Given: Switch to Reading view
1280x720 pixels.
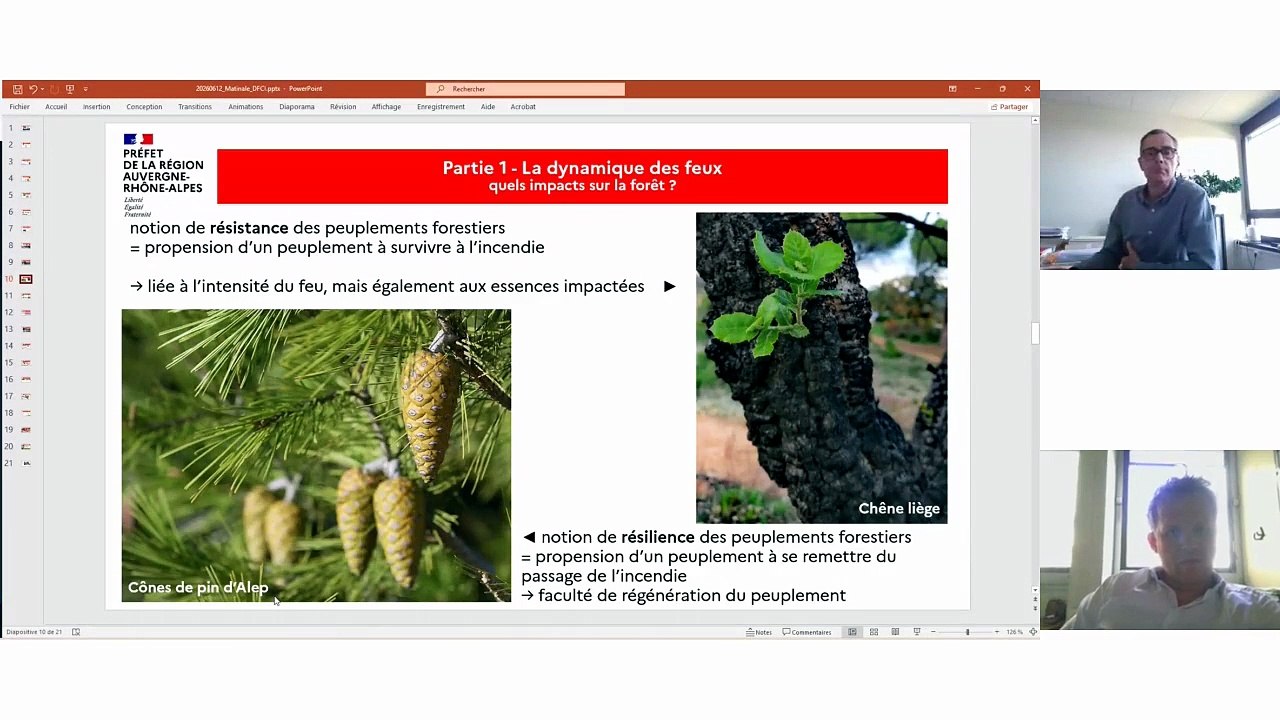Looking at the screenshot, I should [895, 632].
